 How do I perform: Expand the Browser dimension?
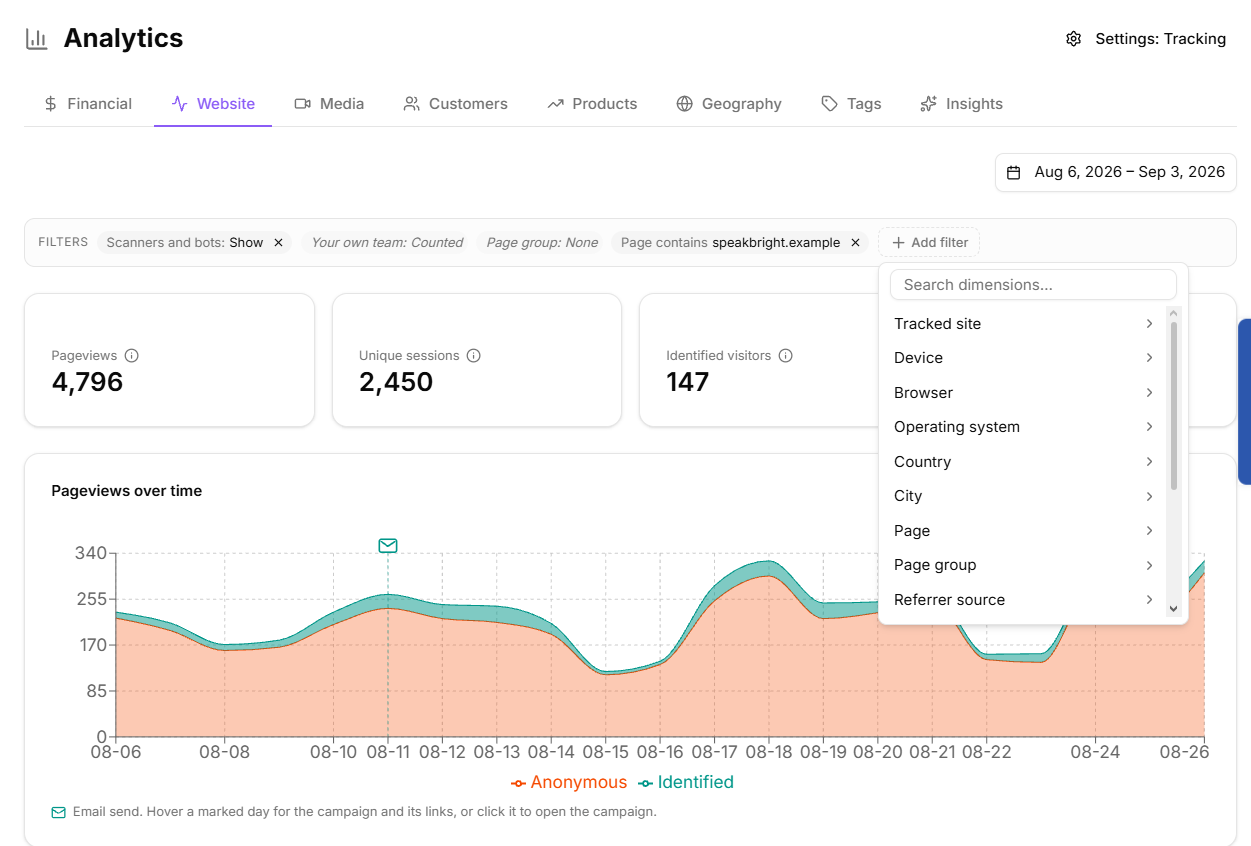point(1024,393)
